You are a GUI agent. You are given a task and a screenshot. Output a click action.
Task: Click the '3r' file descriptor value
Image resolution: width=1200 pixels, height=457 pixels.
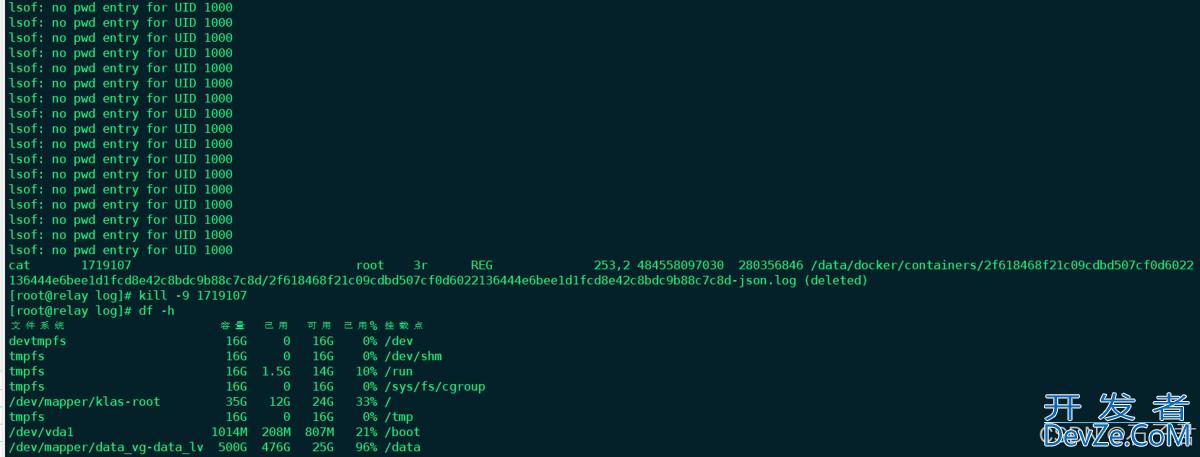click(420, 266)
